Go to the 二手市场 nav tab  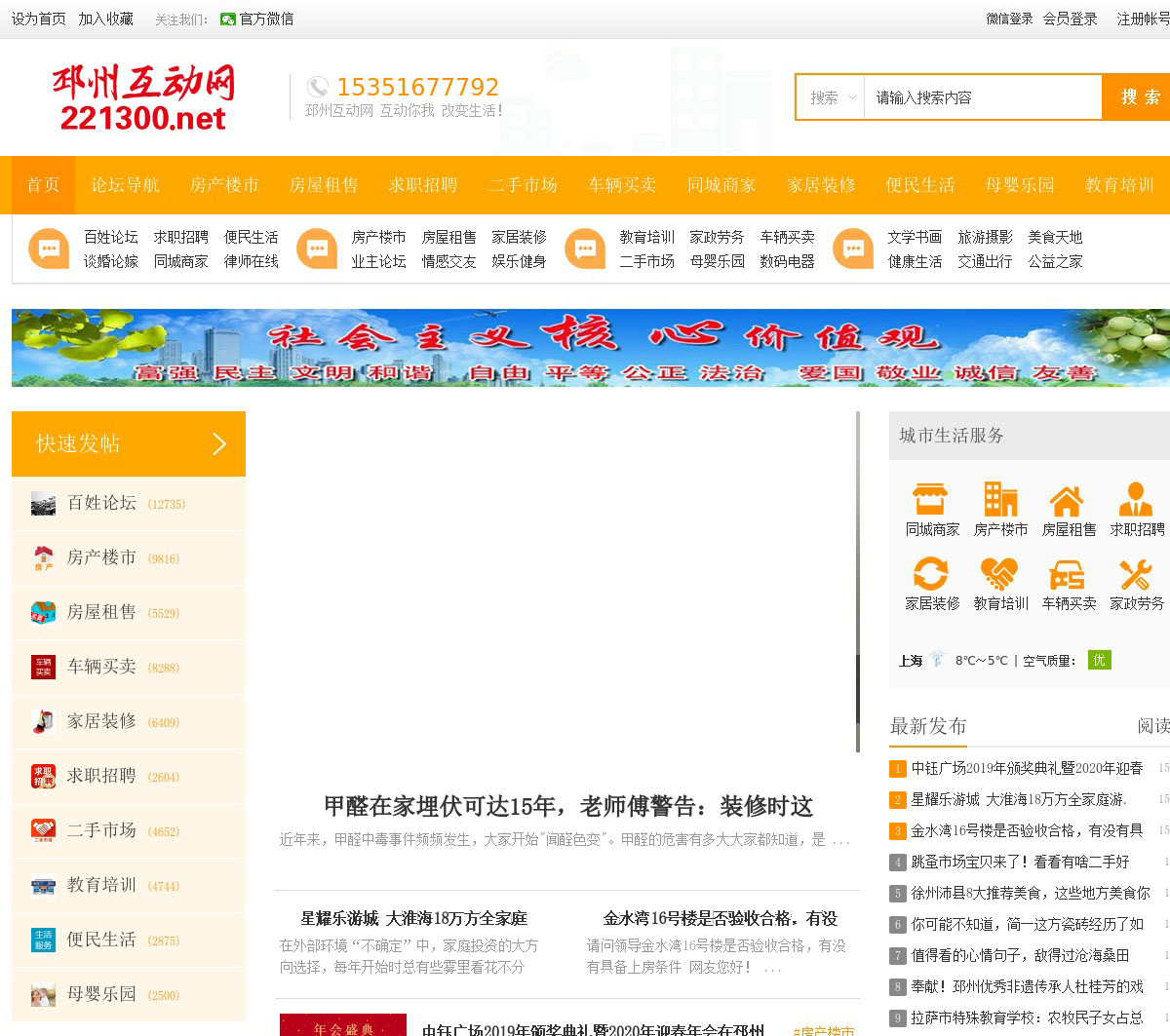point(523,185)
